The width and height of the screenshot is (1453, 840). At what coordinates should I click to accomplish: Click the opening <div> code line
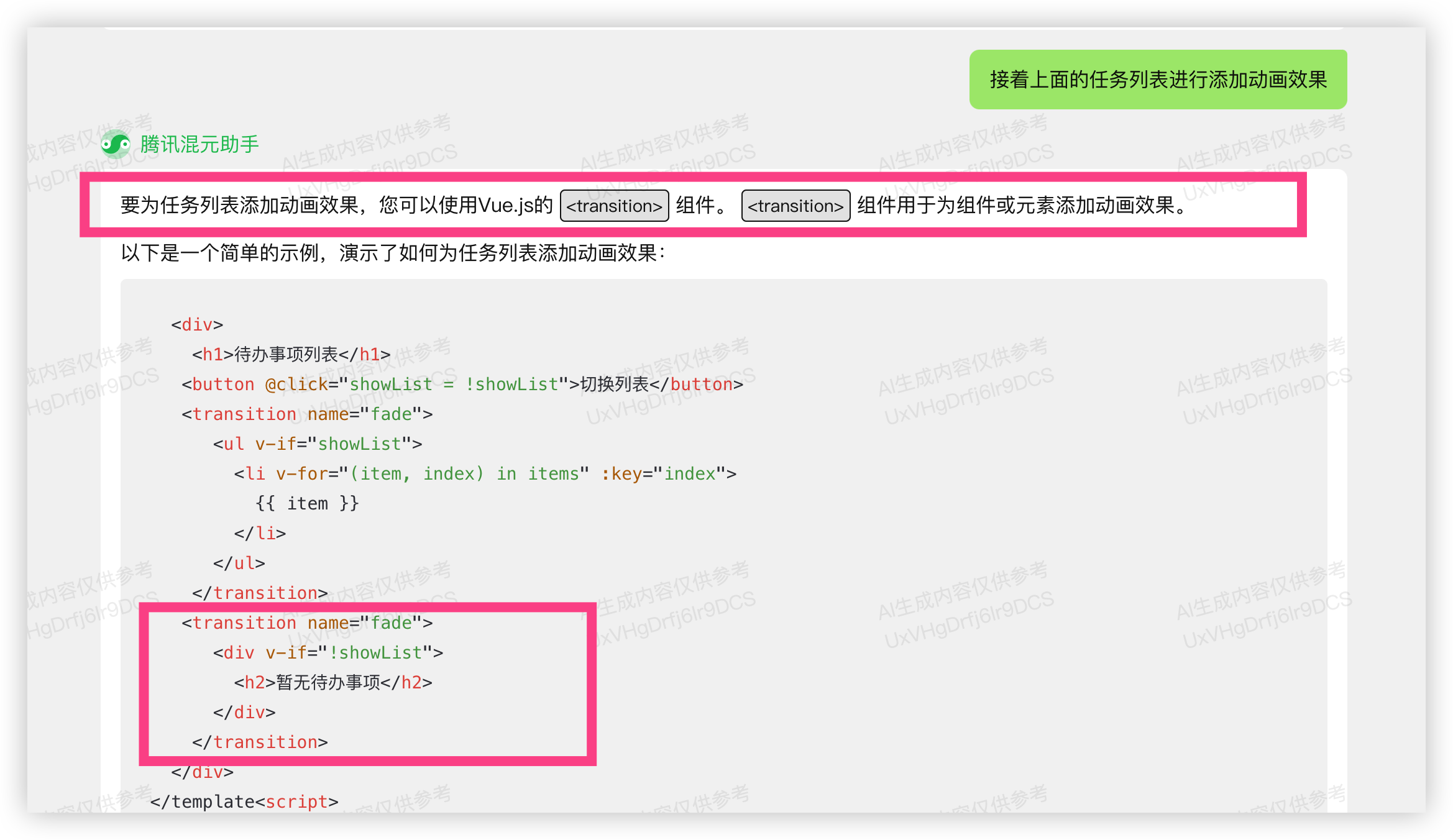click(x=197, y=324)
